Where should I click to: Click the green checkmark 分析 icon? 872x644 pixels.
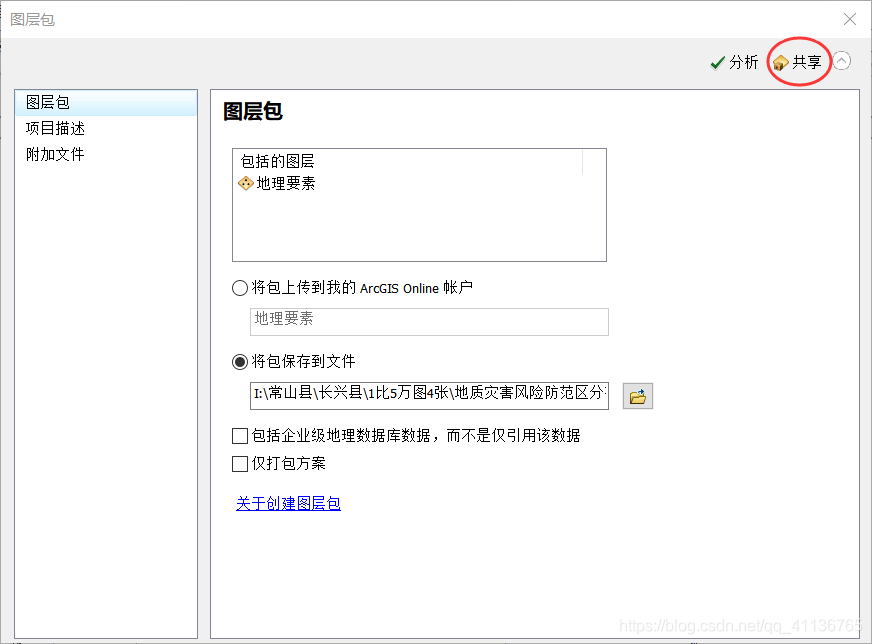pos(717,61)
